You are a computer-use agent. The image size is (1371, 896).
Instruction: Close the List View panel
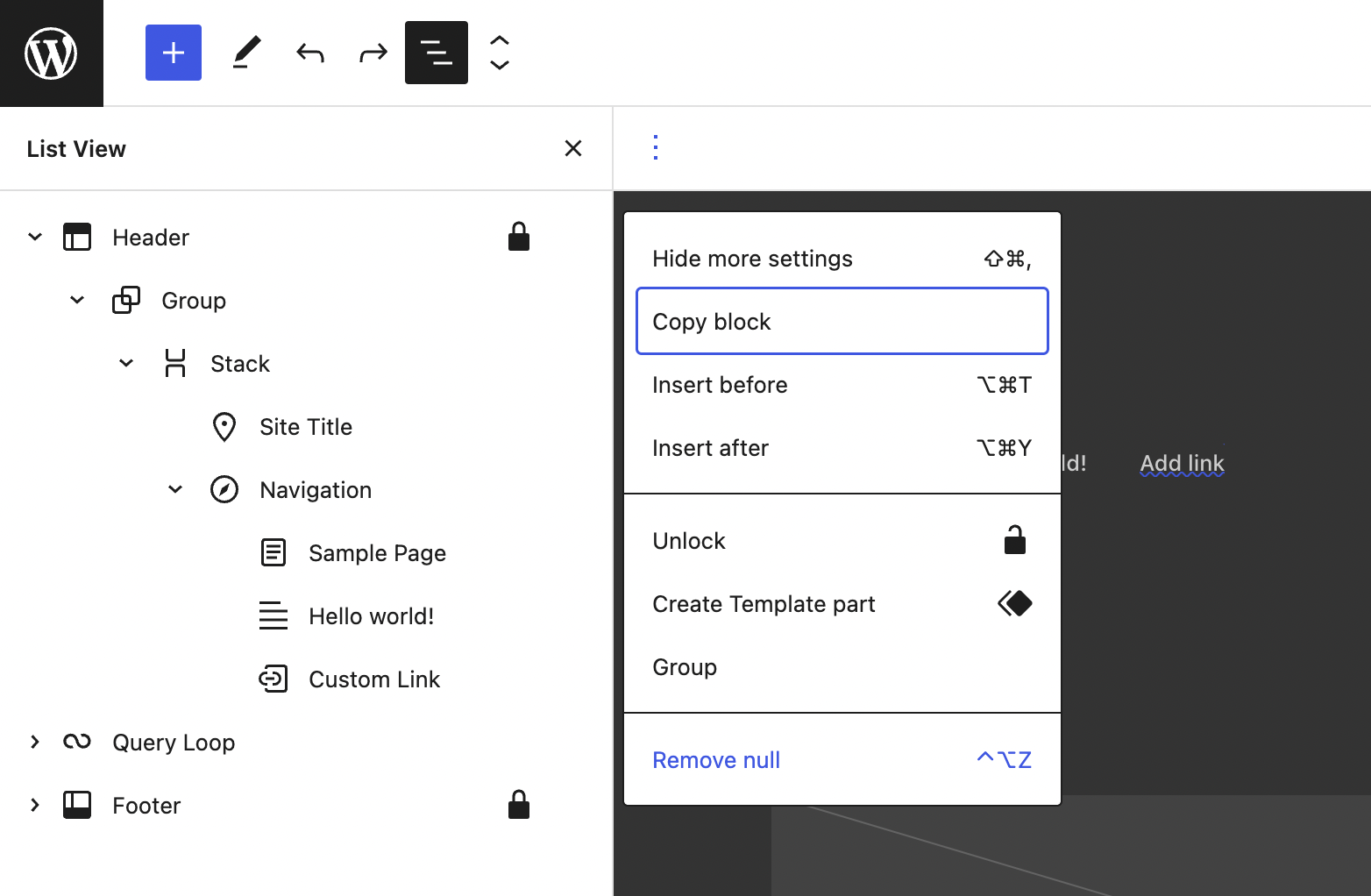[573, 148]
